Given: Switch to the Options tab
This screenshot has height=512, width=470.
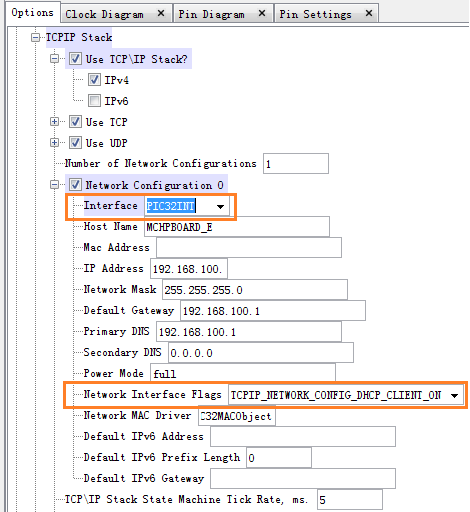Looking at the screenshot, I should 32,13.
